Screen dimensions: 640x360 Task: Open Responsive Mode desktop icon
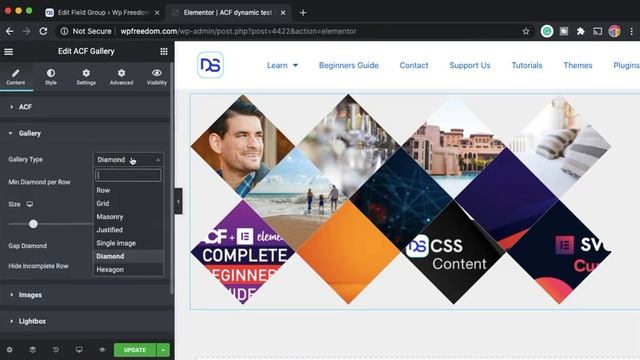tap(79, 350)
